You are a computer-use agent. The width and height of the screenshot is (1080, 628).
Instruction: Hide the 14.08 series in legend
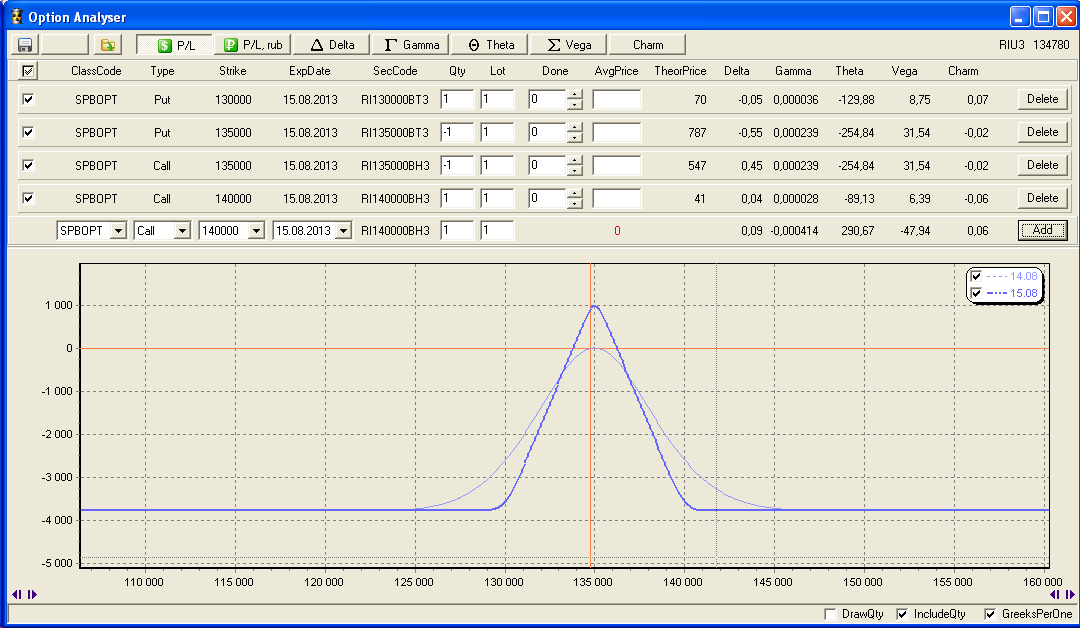(976, 276)
